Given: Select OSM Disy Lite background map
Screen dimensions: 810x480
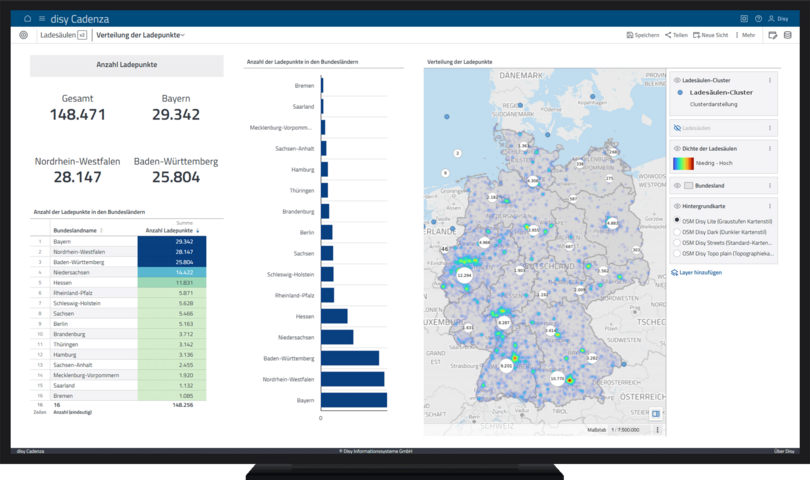Looking at the screenshot, I should [677, 221].
